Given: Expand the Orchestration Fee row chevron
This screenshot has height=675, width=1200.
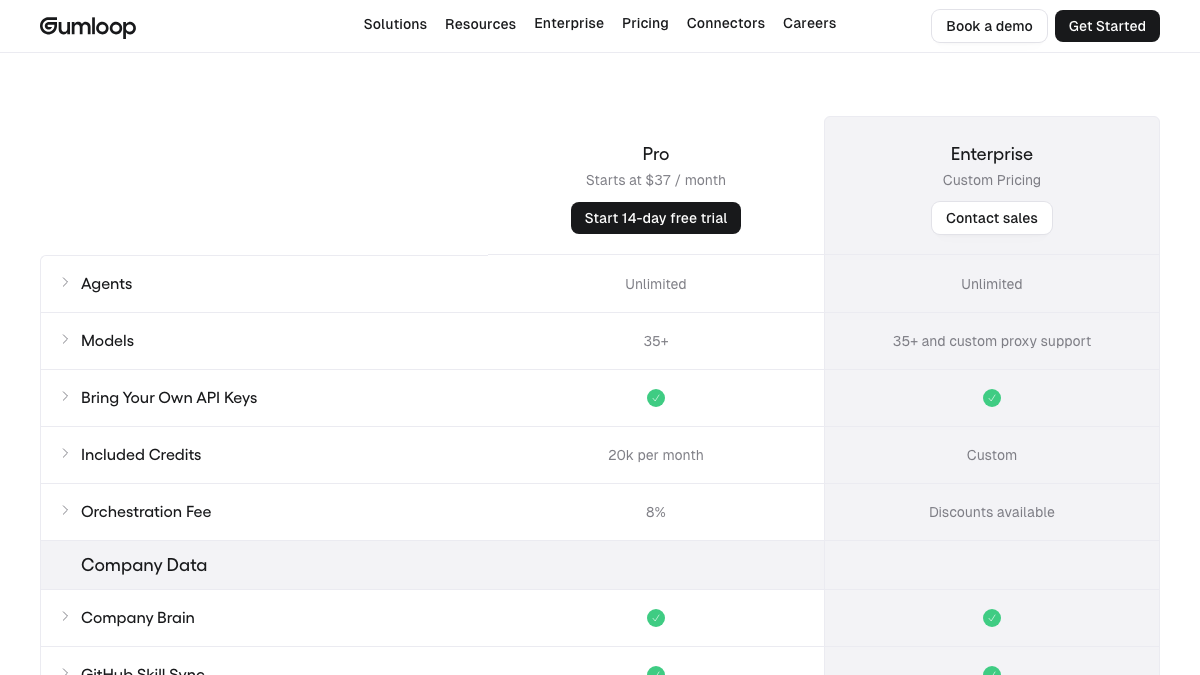Looking at the screenshot, I should coord(65,511).
